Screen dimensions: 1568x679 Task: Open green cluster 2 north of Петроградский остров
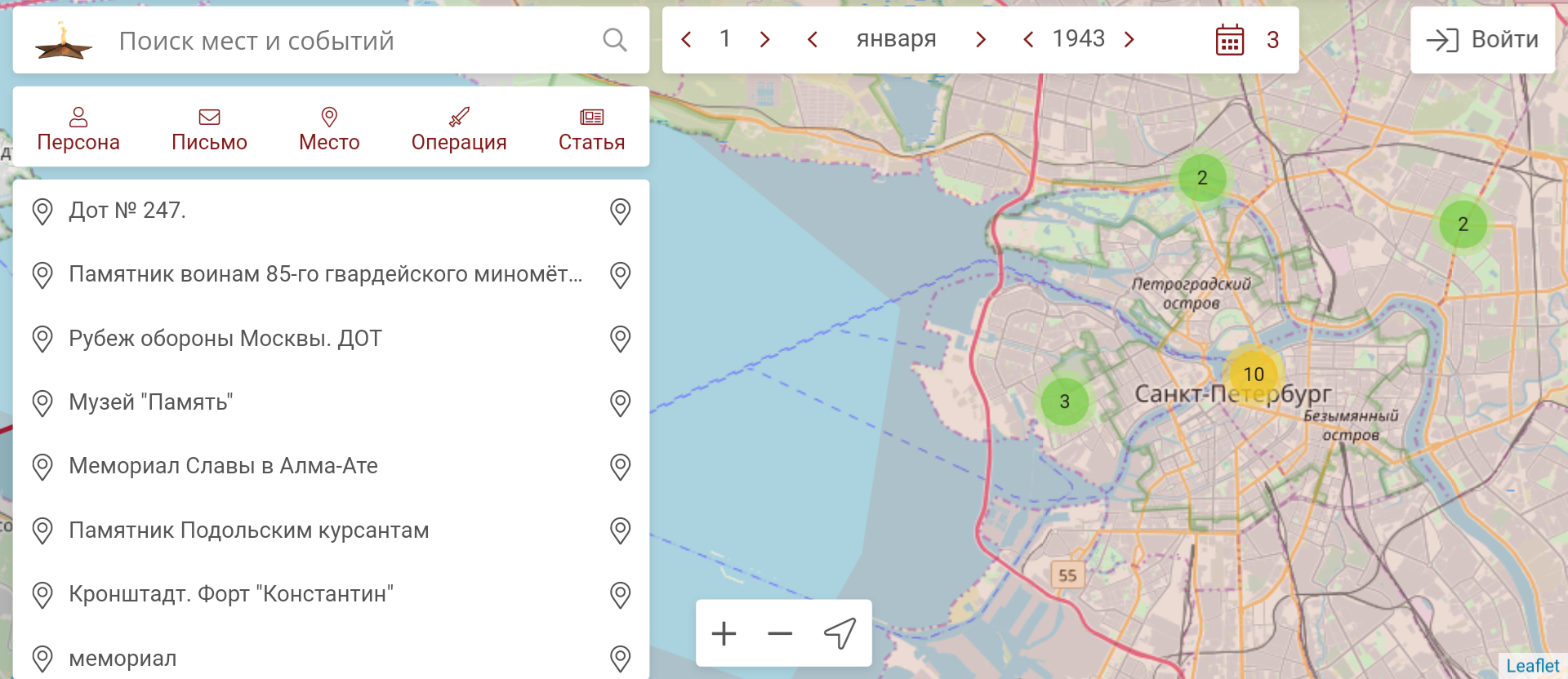tap(1202, 178)
